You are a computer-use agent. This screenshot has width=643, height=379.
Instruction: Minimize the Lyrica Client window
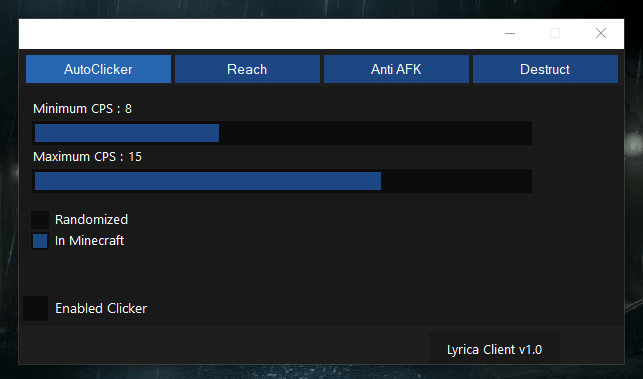pos(510,33)
